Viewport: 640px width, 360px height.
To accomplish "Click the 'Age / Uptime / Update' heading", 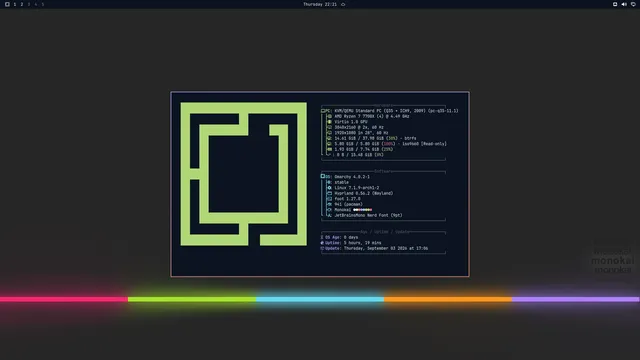I will [x=384, y=232].
